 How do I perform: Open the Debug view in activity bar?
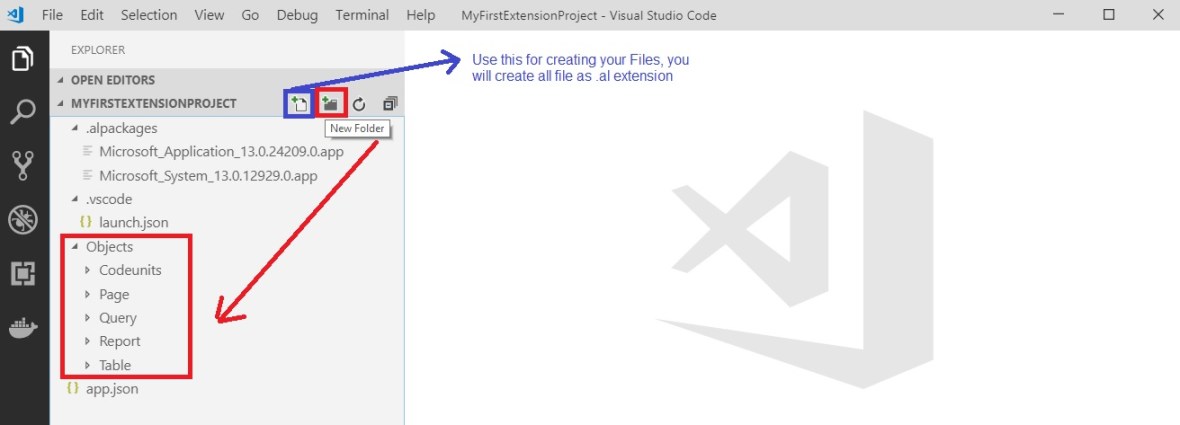(x=22, y=219)
